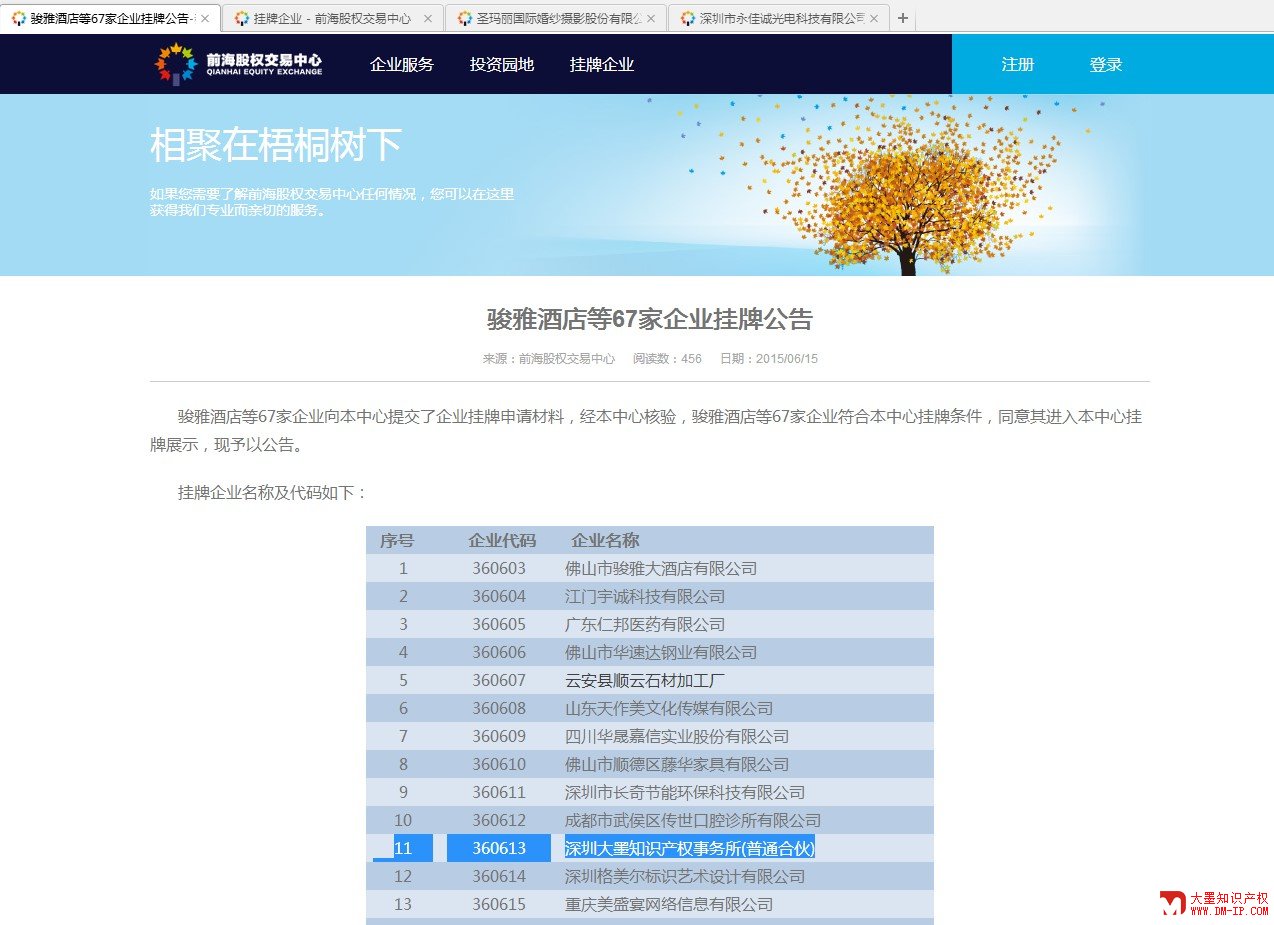The image size is (1274, 925).
Task: Click company 佛山市骏雅大酒店有限公司
Action: [x=661, y=568]
